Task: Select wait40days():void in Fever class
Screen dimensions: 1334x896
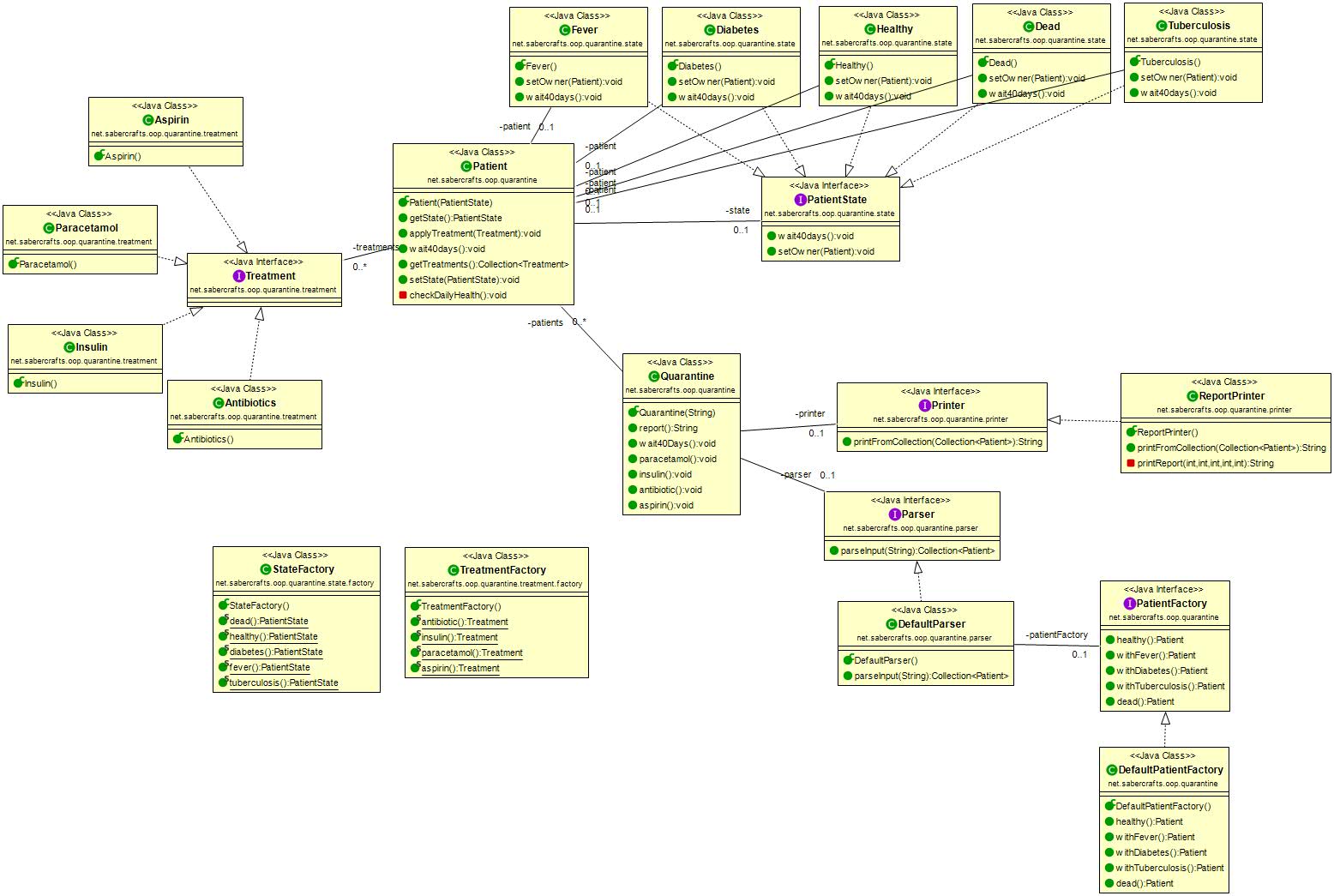Action: 563,98
